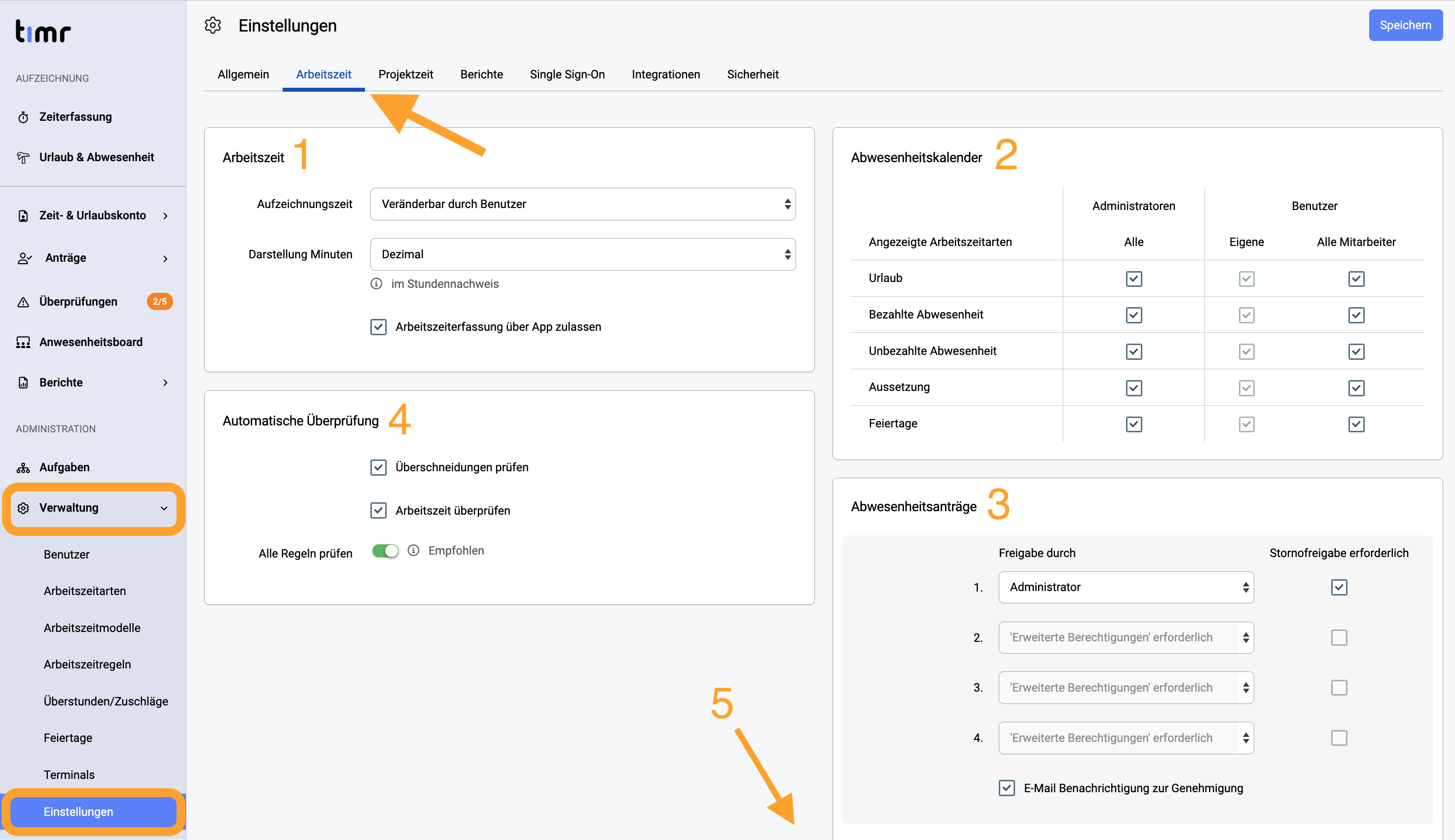Click the 2/5 badge on Überprüfungen
This screenshot has height=840, width=1455.
[160, 302]
